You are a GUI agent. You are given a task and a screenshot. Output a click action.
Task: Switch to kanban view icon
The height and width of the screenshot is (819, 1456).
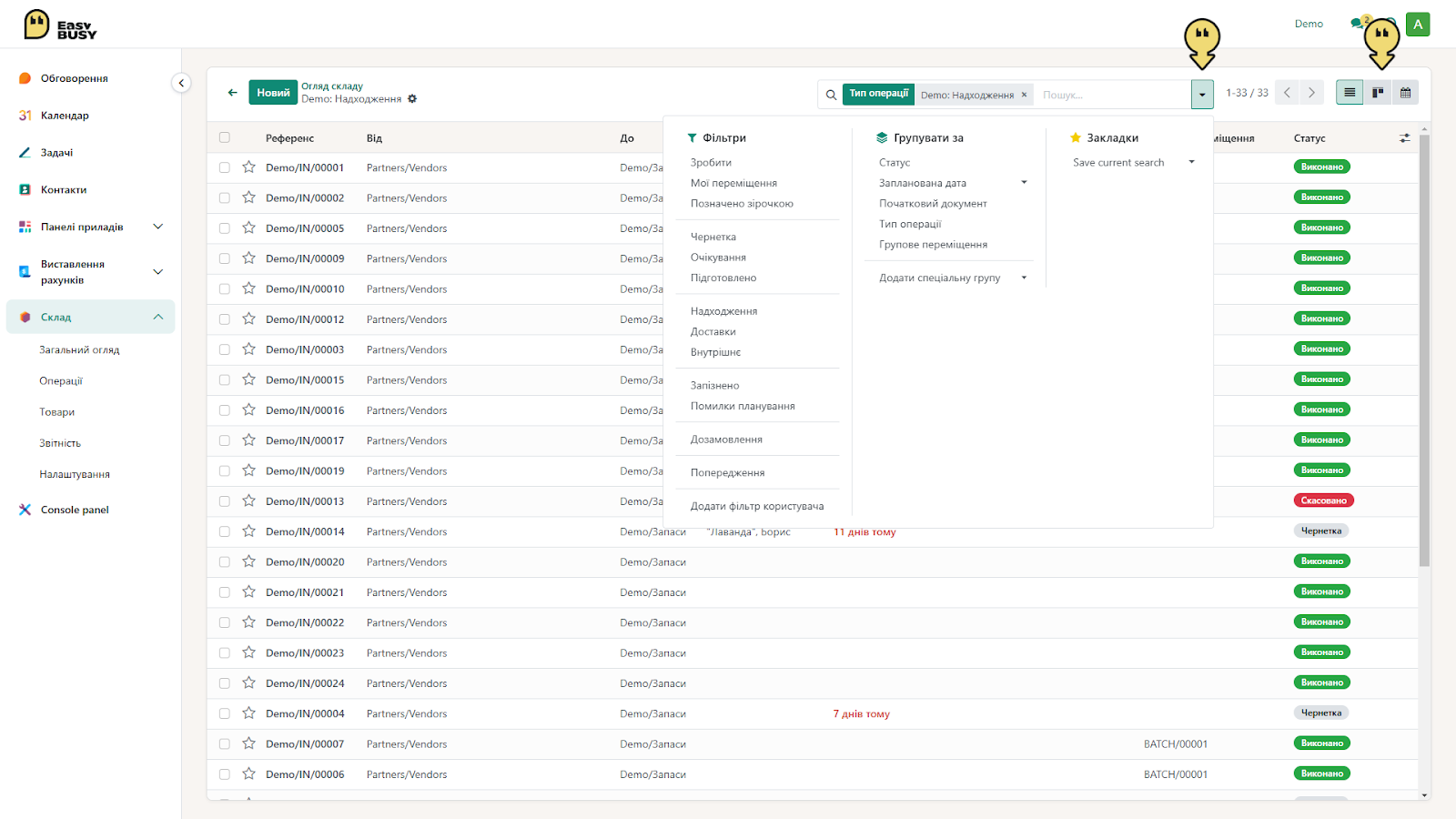1378,93
